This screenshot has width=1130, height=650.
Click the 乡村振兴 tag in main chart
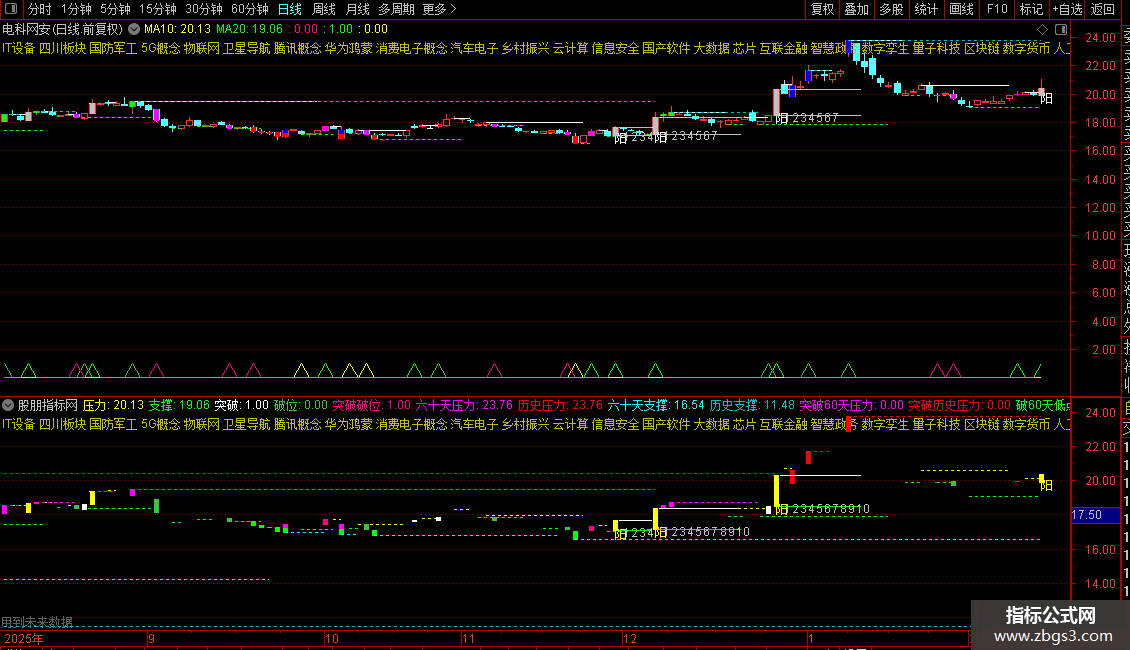(x=525, y=48)
